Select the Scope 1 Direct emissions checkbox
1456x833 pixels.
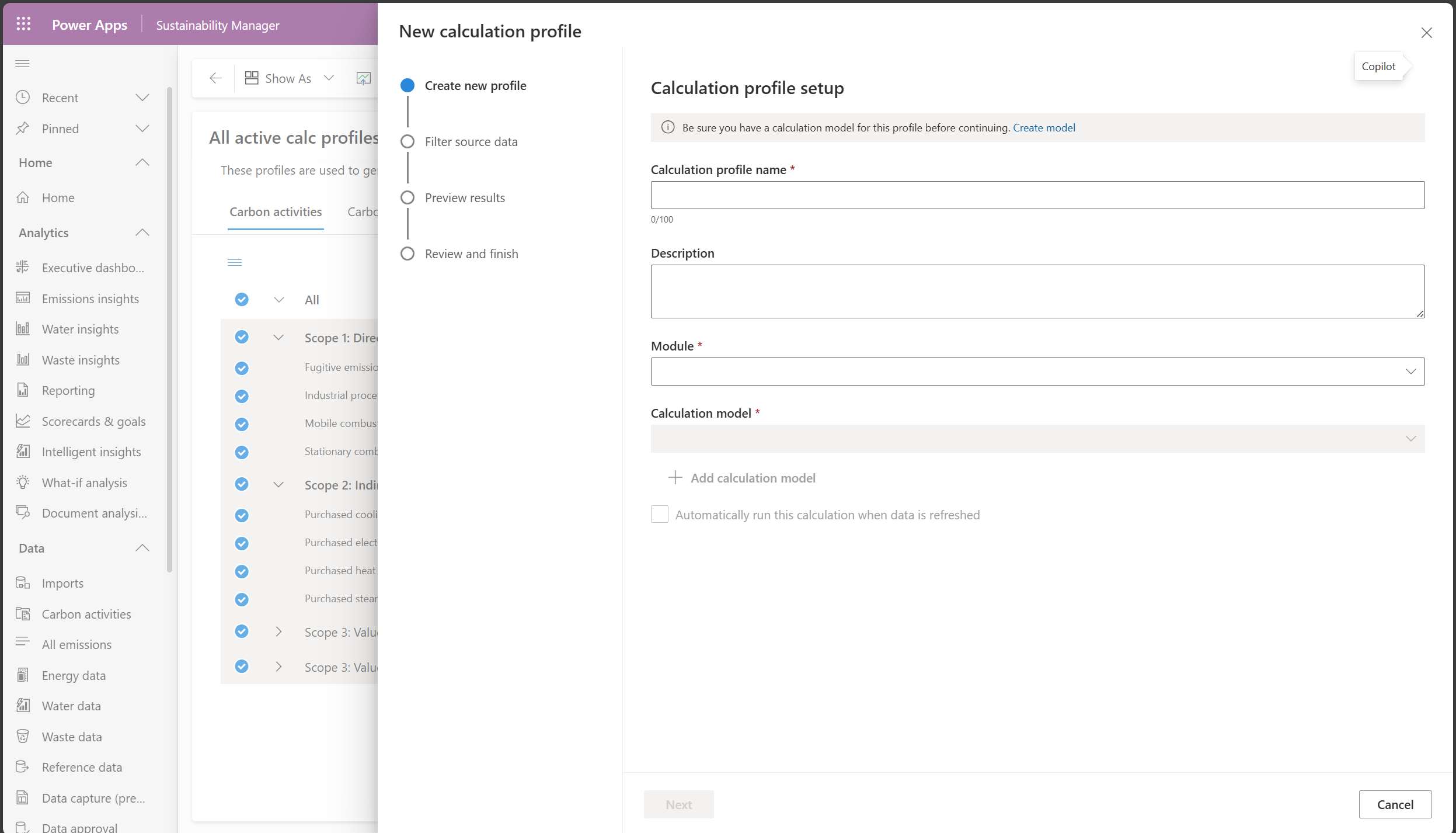click(241, 337)
